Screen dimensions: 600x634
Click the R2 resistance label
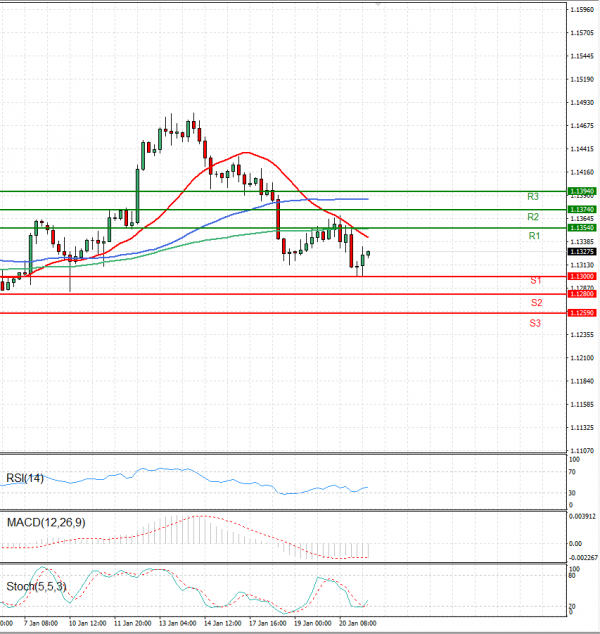[533, 217]
